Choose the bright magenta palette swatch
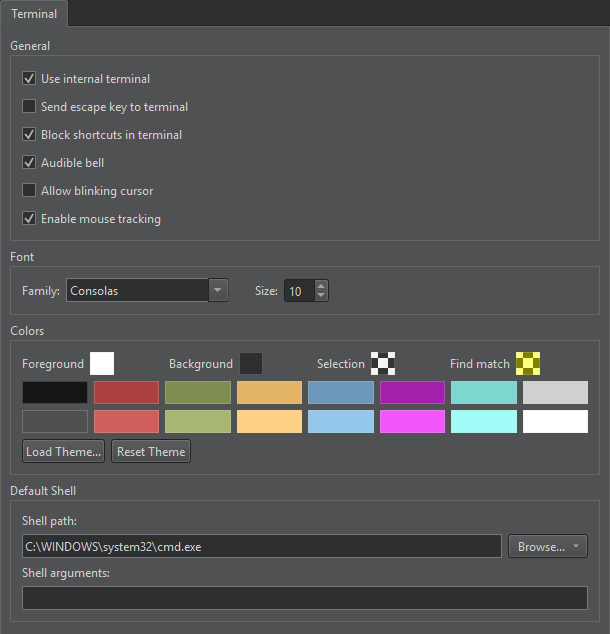 coord(412,421)
